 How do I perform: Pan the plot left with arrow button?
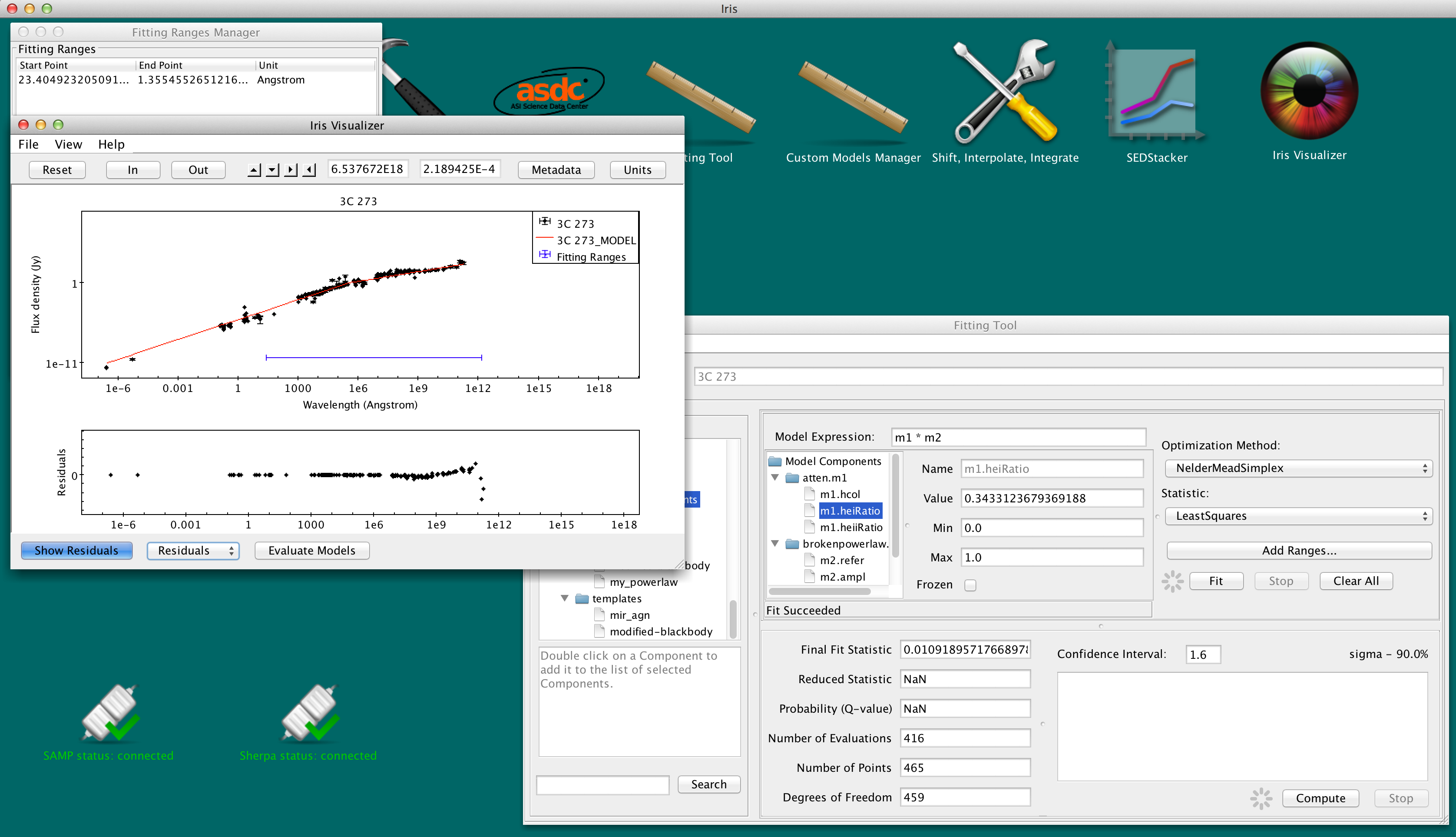[x=309, y=169]
